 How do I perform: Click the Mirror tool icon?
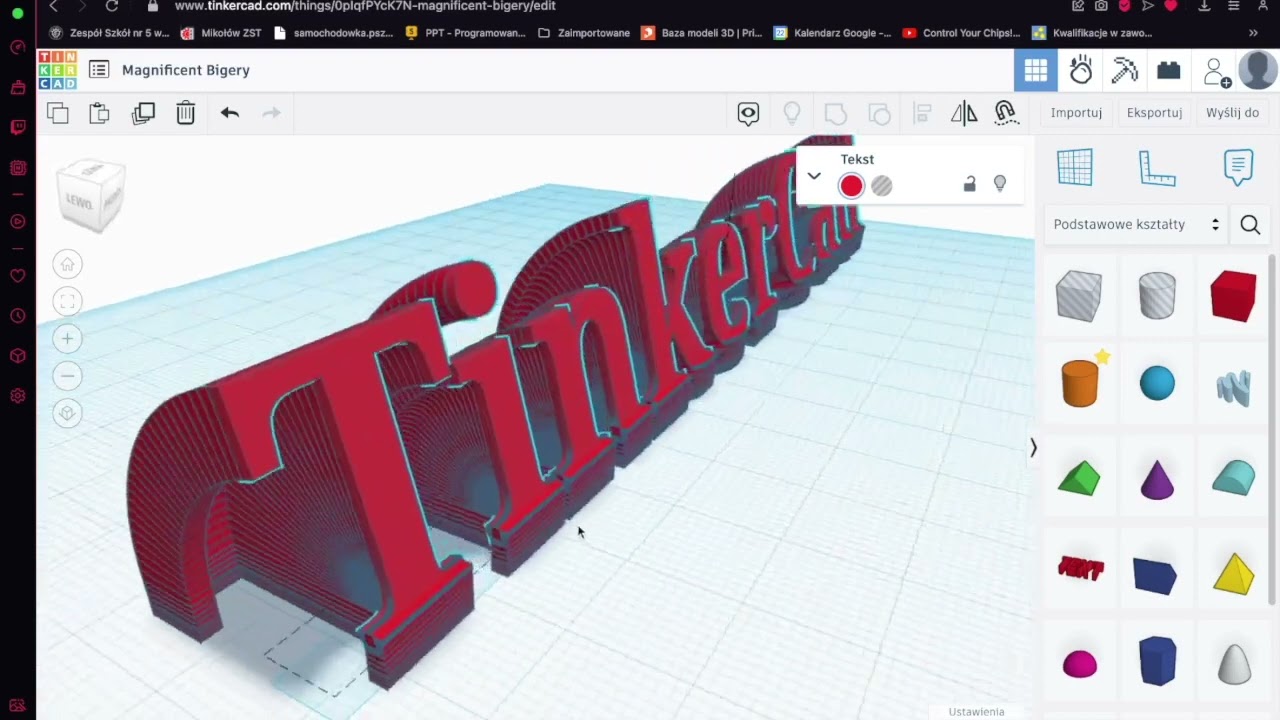964,113
